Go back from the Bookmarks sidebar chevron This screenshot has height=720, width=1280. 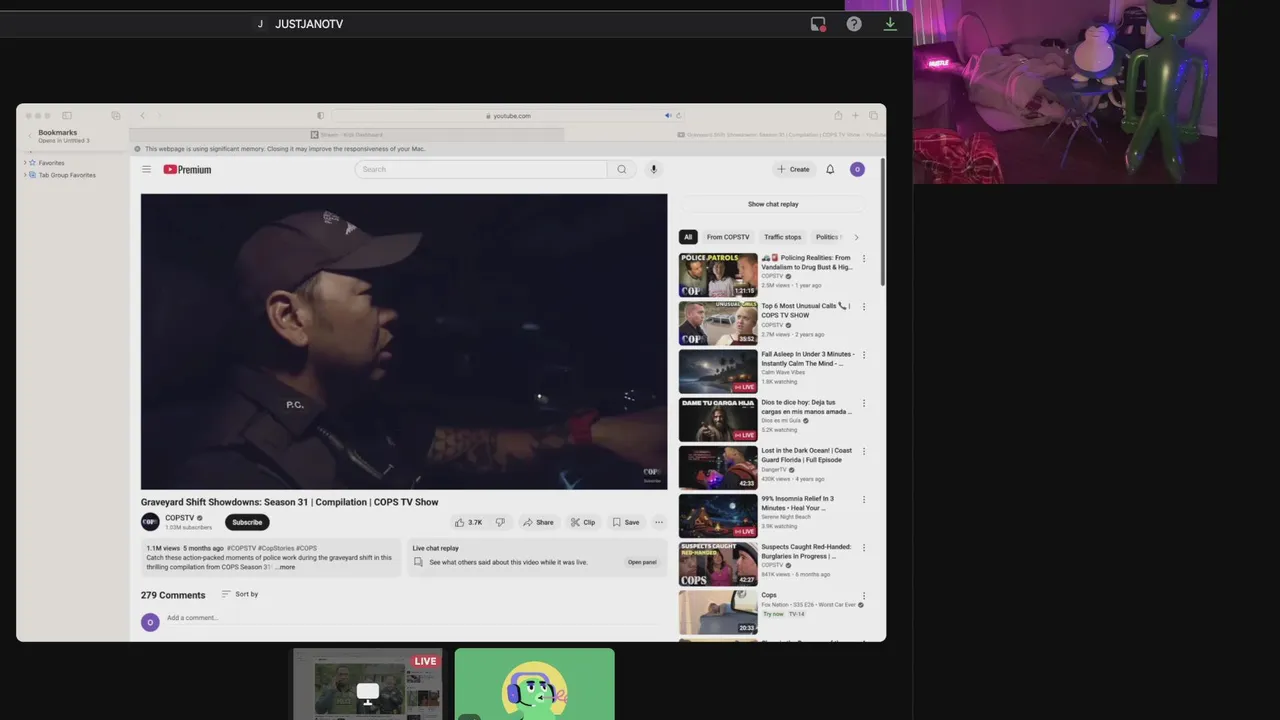(x=30, y=136)
